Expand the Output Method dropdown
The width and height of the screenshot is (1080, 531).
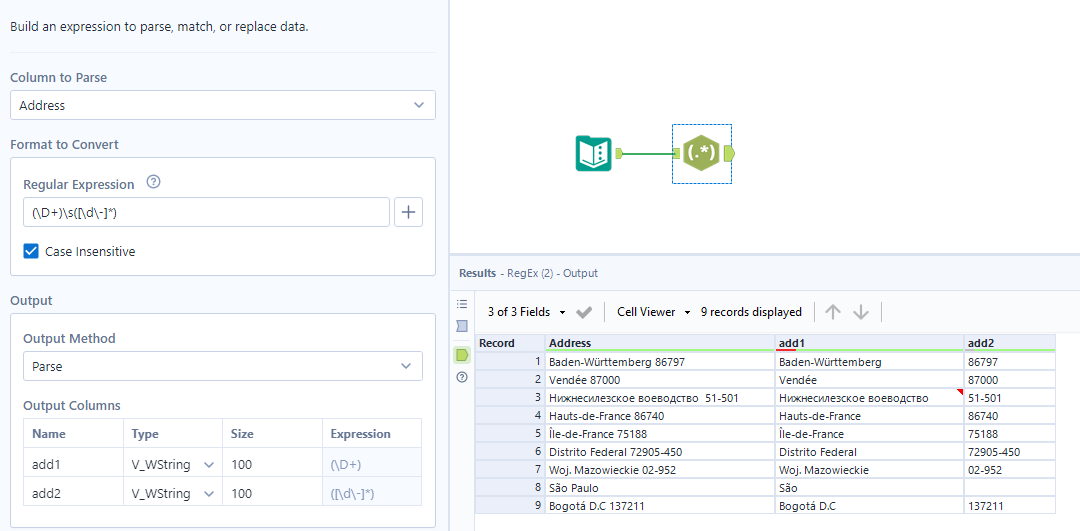coord(223,367)
